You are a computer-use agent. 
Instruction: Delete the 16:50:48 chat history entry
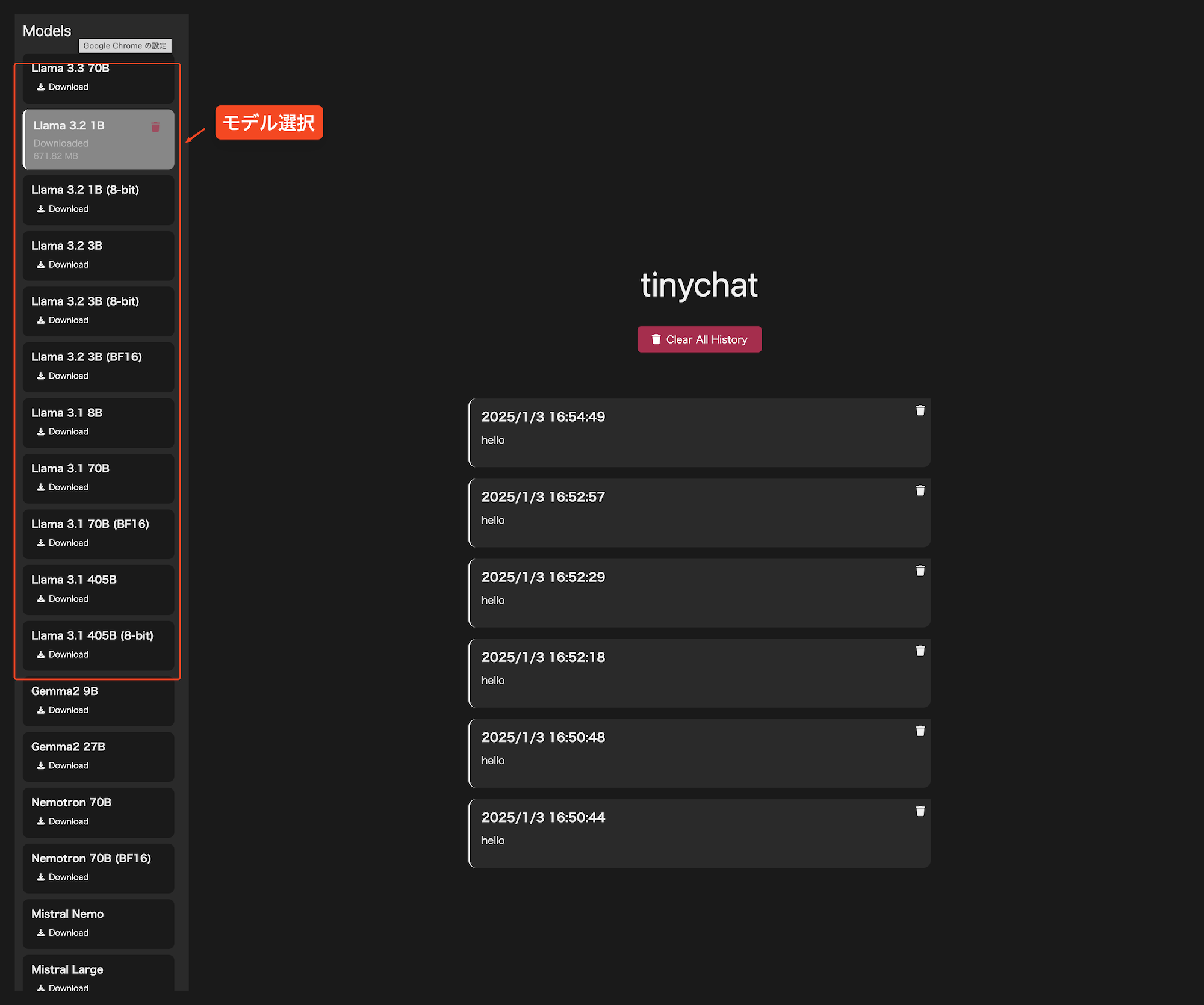pyautogui.click(x=920, y=731)
